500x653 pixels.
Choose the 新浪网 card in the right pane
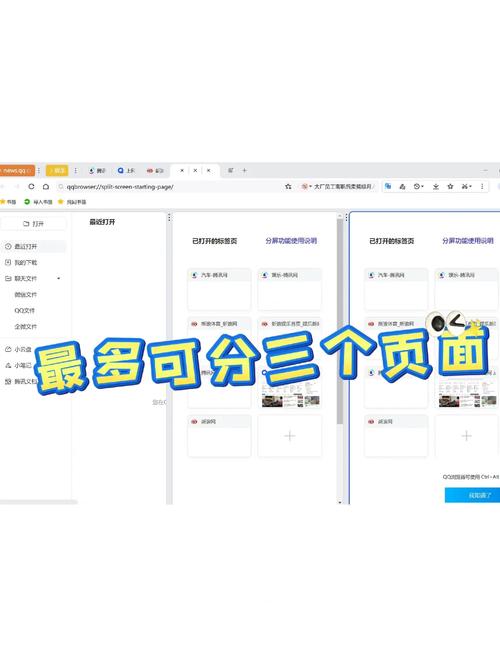pos(396,436)
